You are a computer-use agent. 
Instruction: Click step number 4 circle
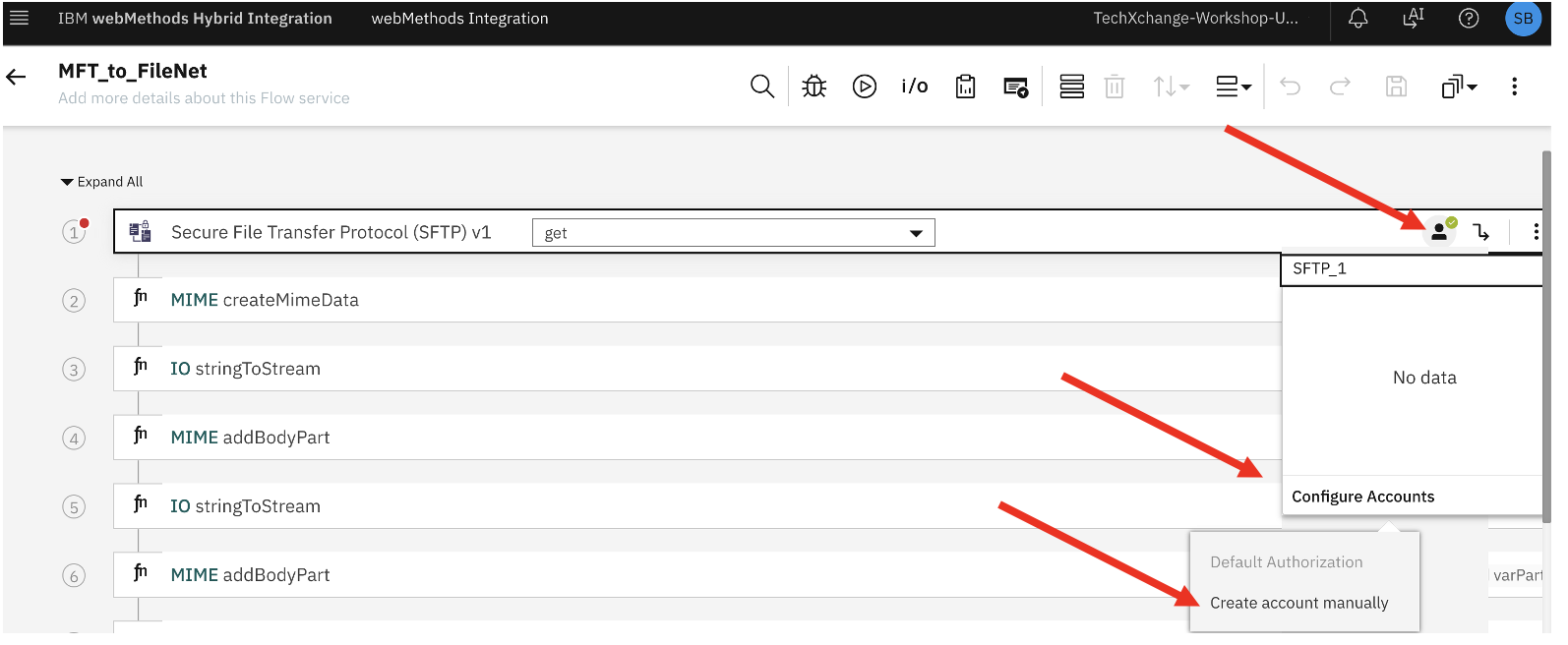pos(74,439)
